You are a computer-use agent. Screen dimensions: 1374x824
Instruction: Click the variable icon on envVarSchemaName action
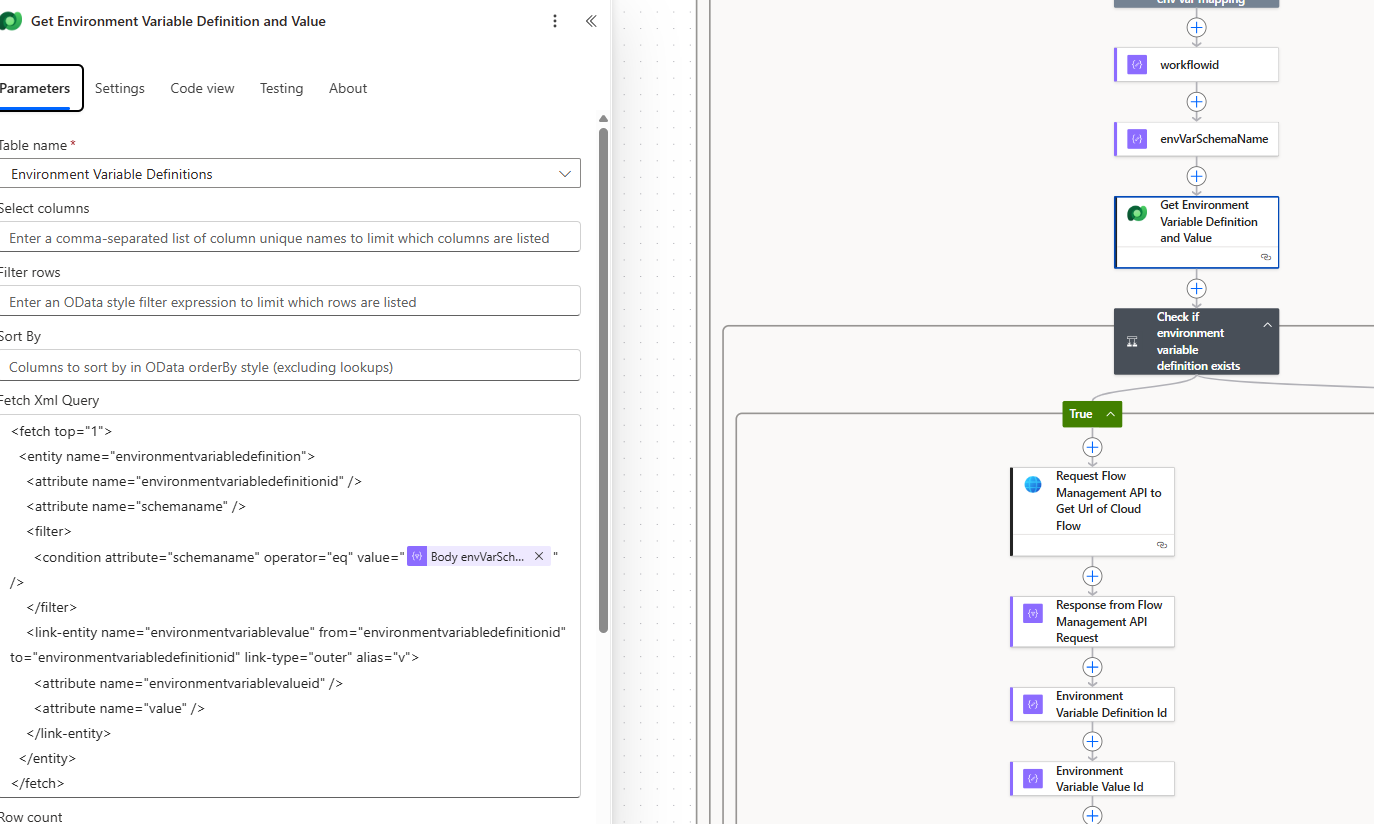click(x=1136, y=139)
